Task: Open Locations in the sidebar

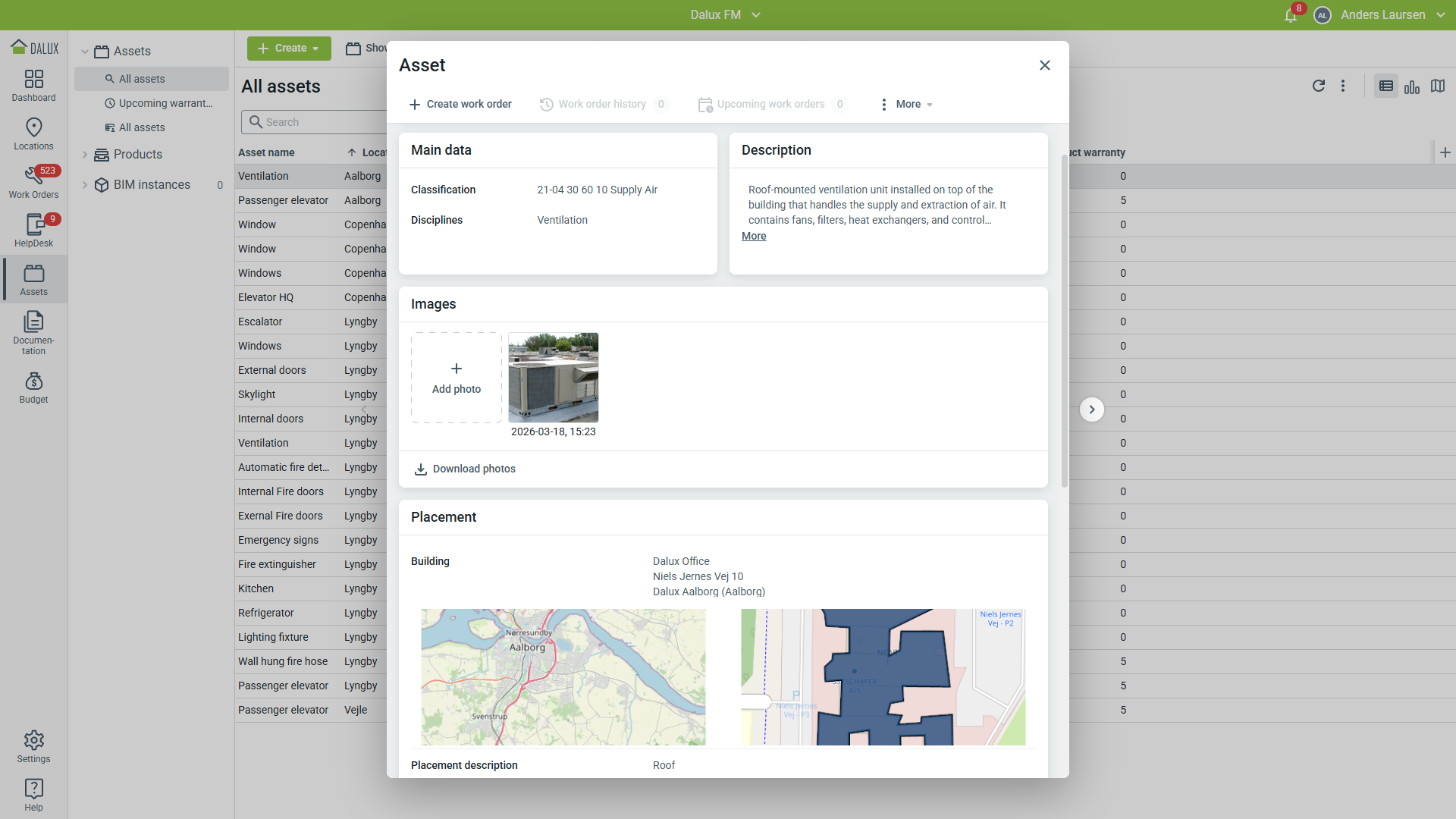Action: 34,134
